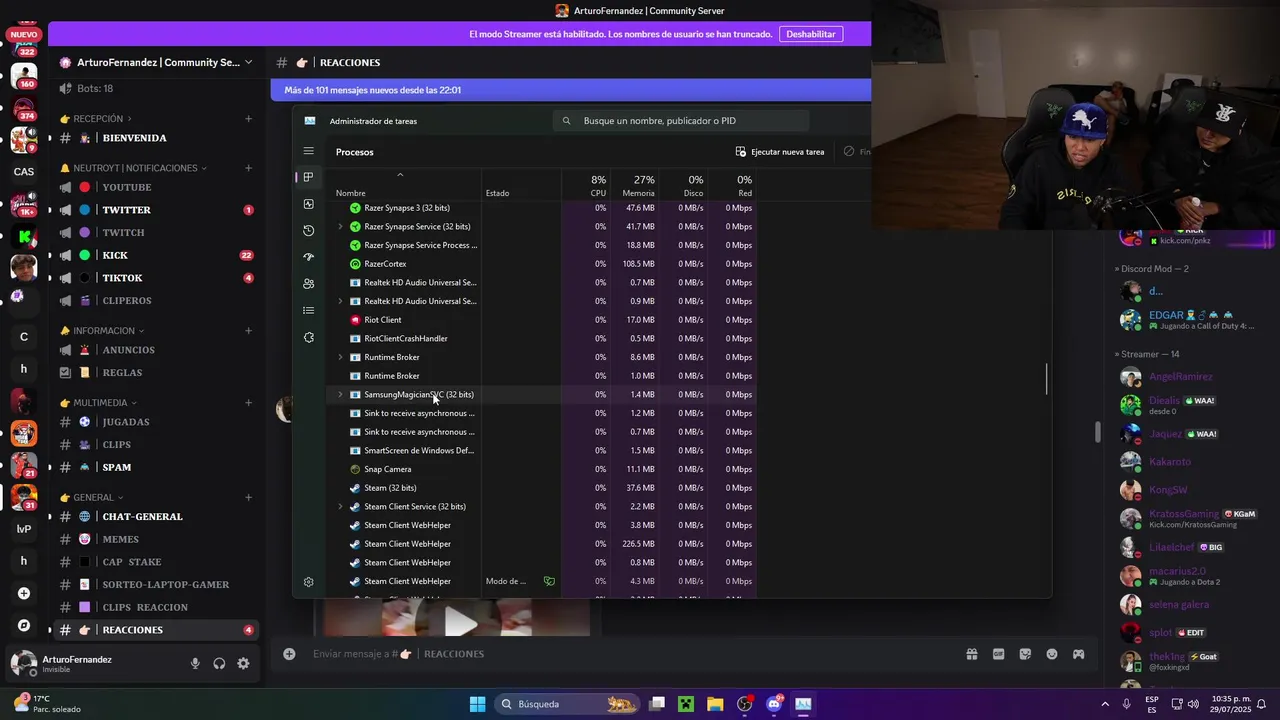The image size is (1280, 720).
Task: Collapse the GENERAL channel category
Action: (92, 497)
